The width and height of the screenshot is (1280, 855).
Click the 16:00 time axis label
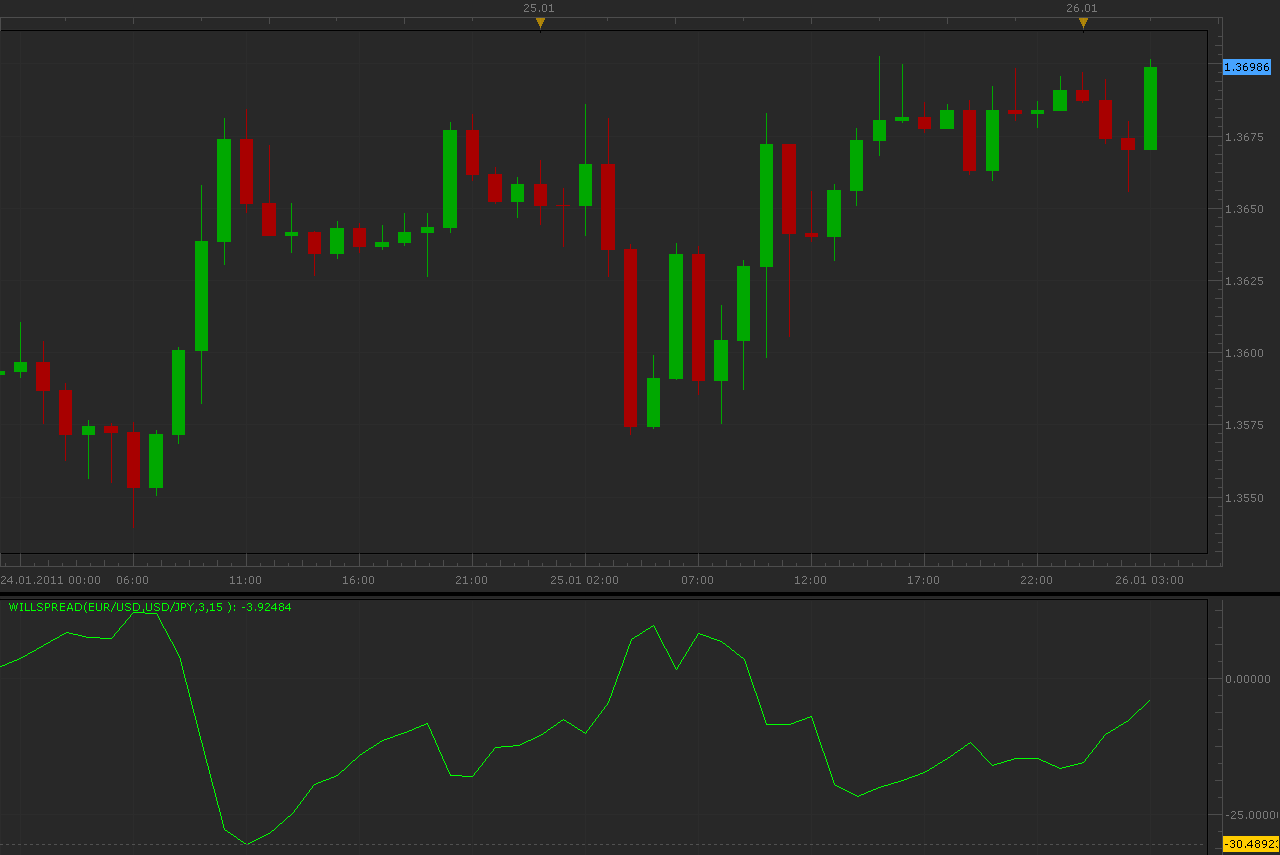pyautogui.click(x=359, y=580)
